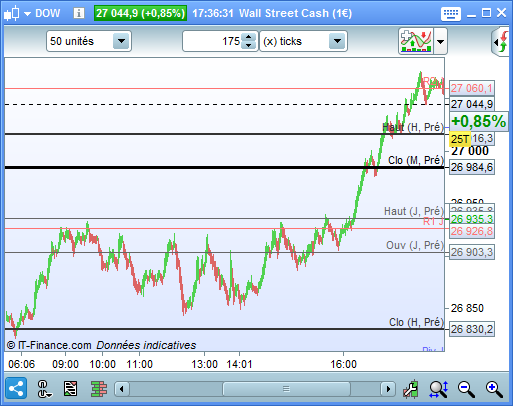This screenshot has height=406, width=513.
Task: Click the 27 060,1 price label
Action: tap(472, 88)
